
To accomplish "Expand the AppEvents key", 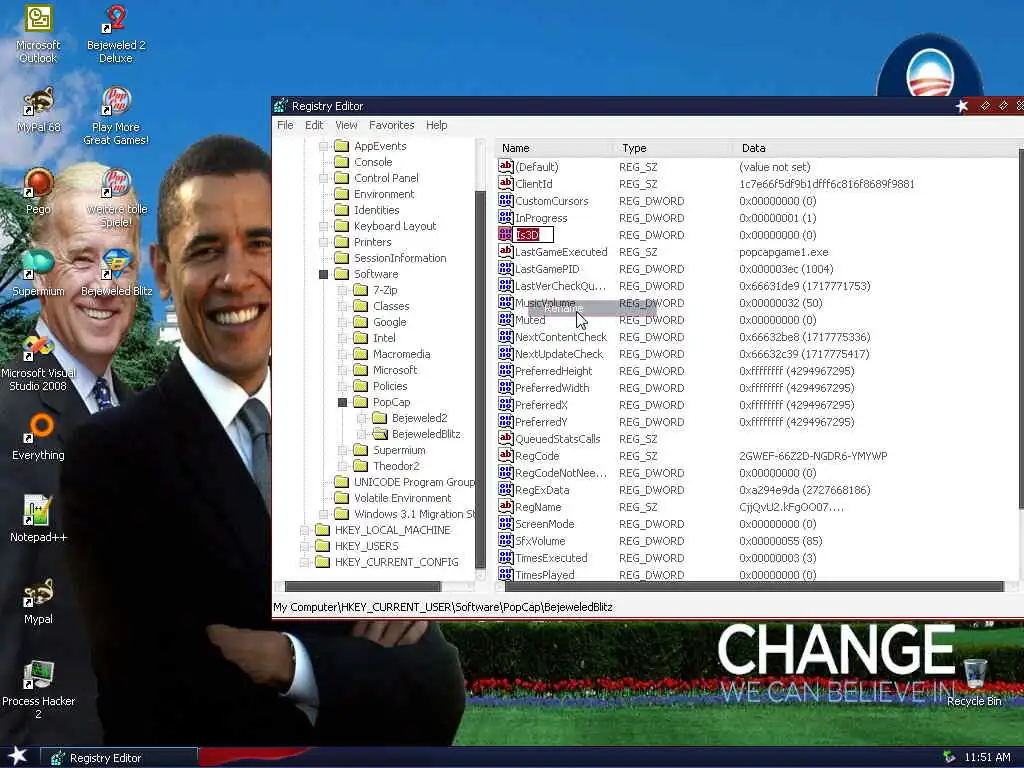I will click(x=323, y=146).
